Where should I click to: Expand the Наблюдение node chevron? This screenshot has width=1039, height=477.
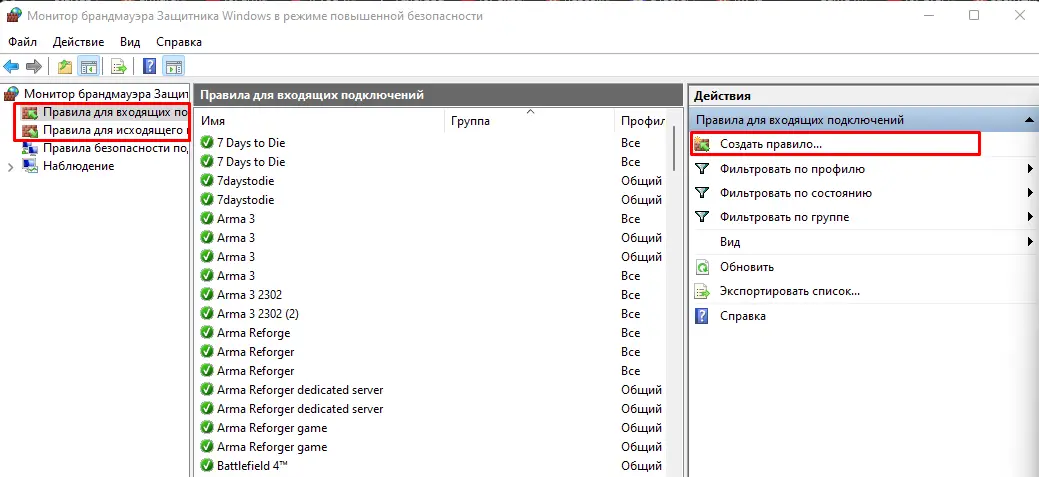pos(10,167)
